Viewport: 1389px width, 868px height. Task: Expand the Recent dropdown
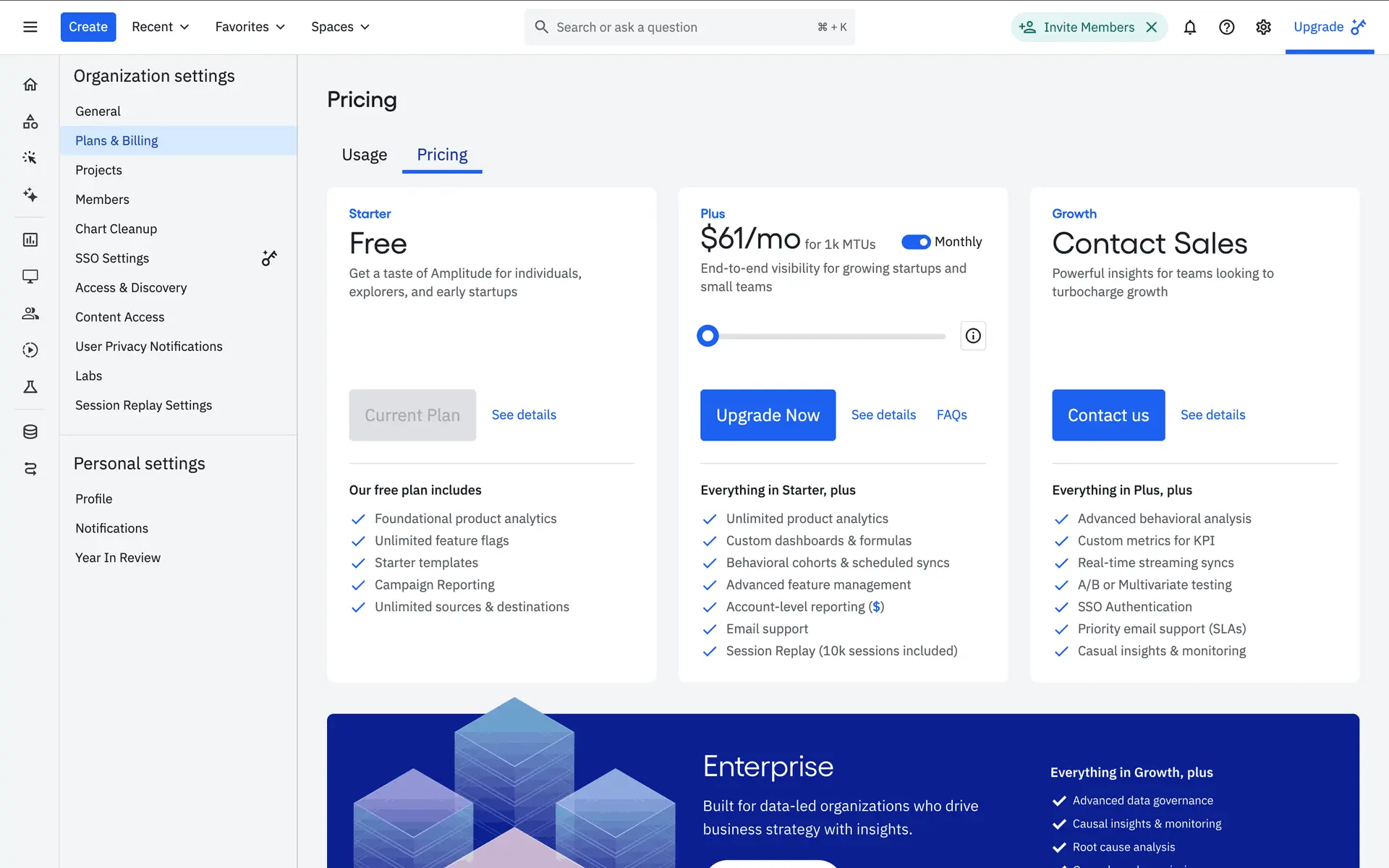click(x=160, y=27)
